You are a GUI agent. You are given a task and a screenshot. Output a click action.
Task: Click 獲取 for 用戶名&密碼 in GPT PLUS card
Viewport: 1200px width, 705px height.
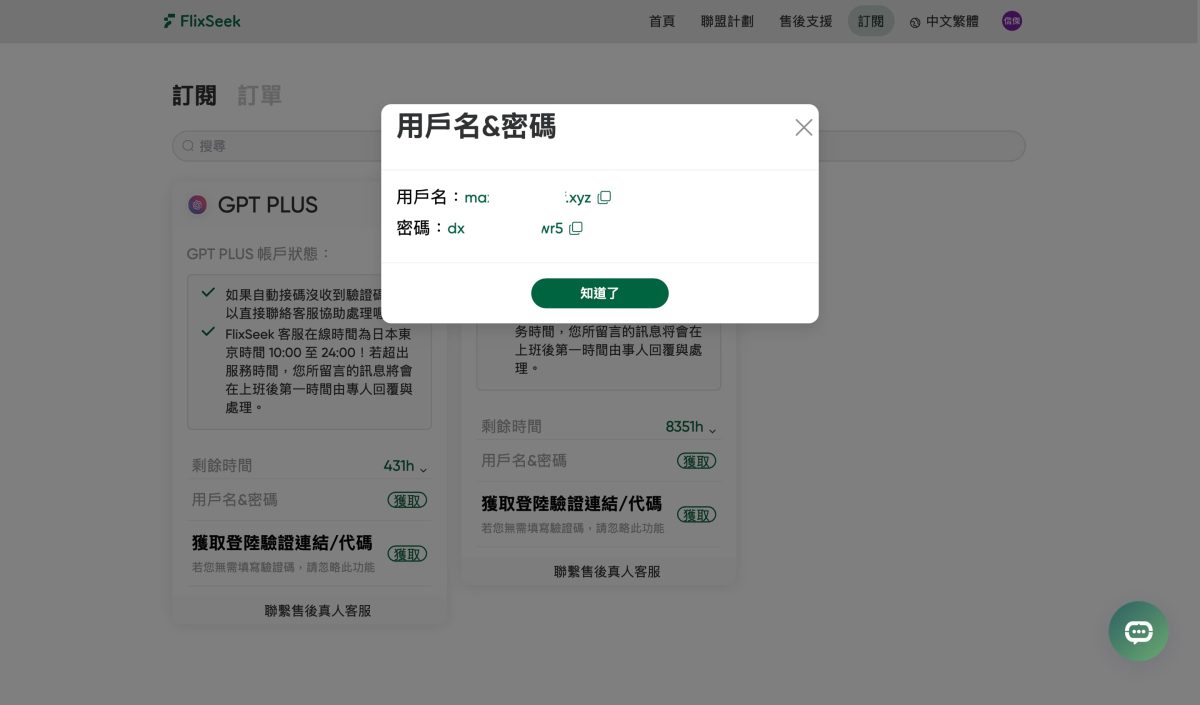[x=407, y=500]
